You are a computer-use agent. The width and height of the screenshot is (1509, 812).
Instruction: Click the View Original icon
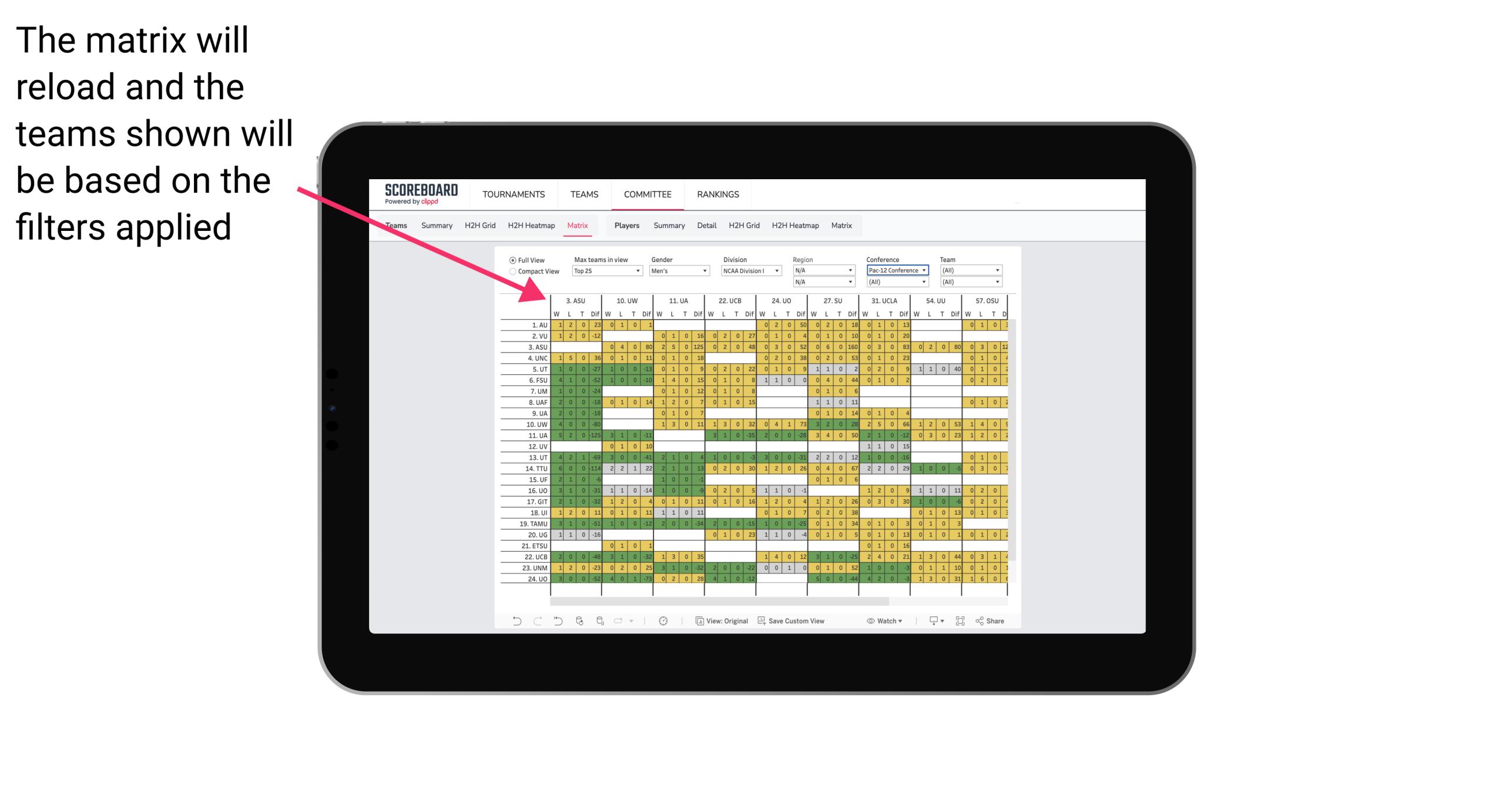click(x=701, y=623)
